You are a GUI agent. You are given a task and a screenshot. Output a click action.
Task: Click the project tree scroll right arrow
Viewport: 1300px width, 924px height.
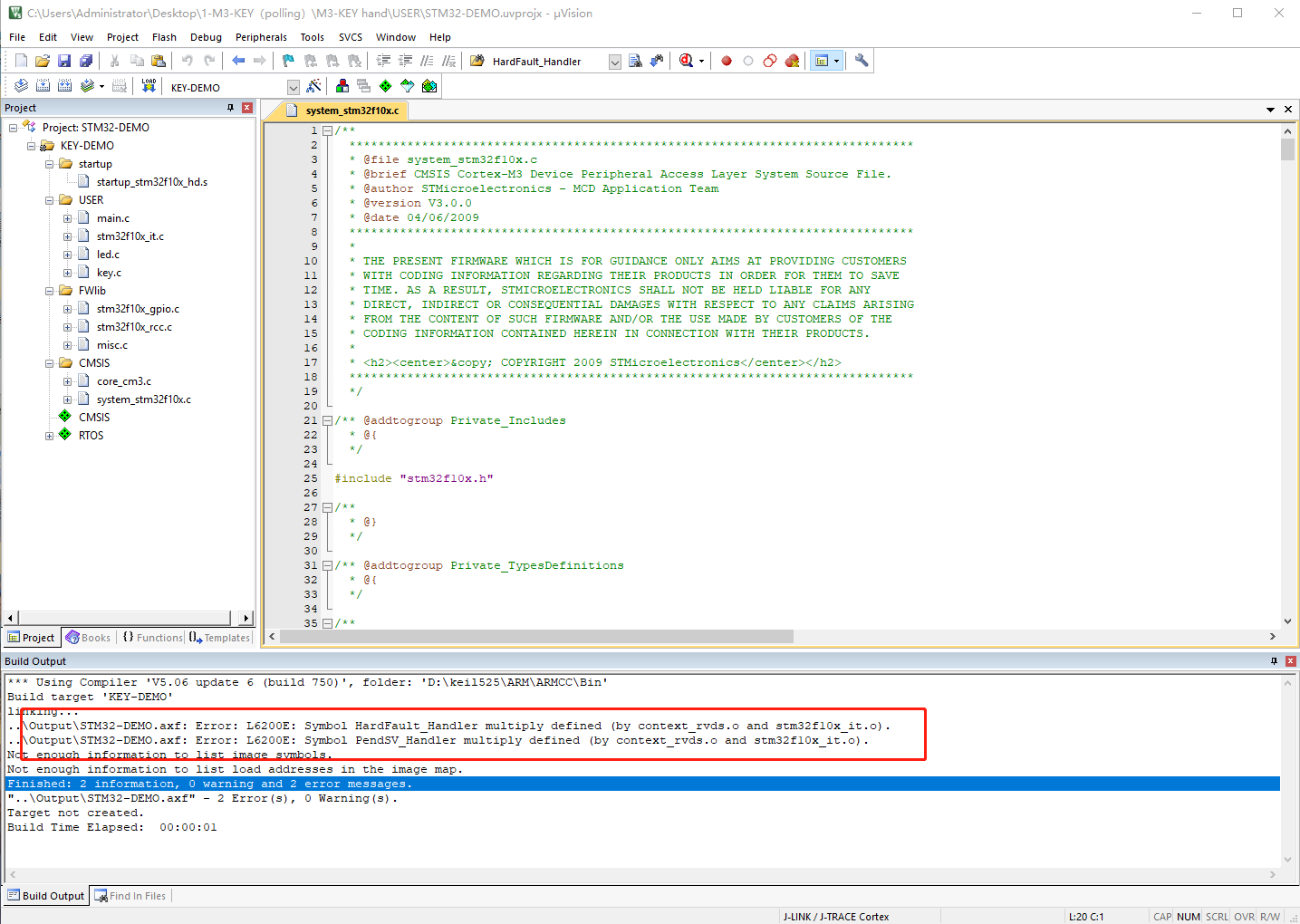tap(246, 618)
